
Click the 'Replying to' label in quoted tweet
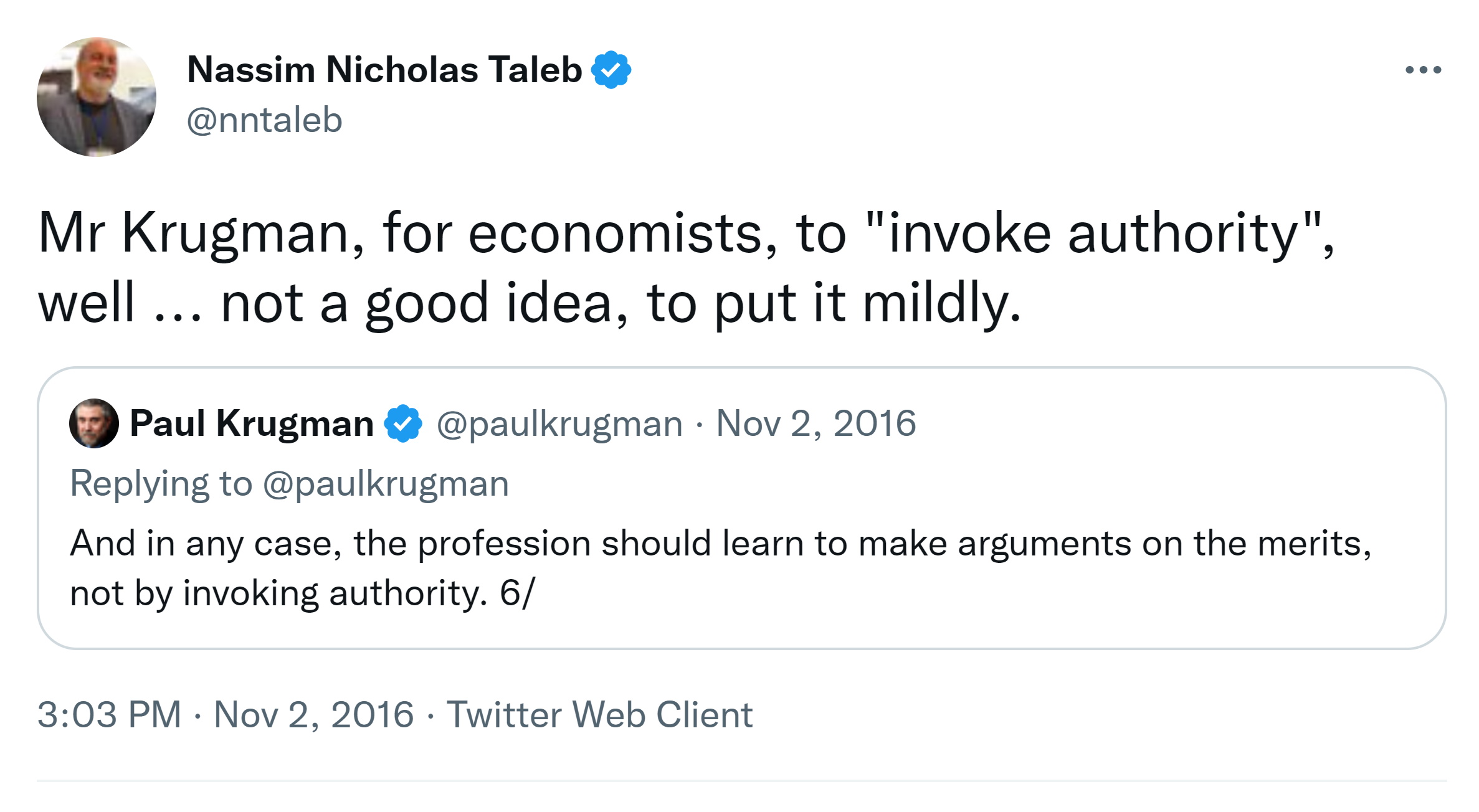[161, 484]
